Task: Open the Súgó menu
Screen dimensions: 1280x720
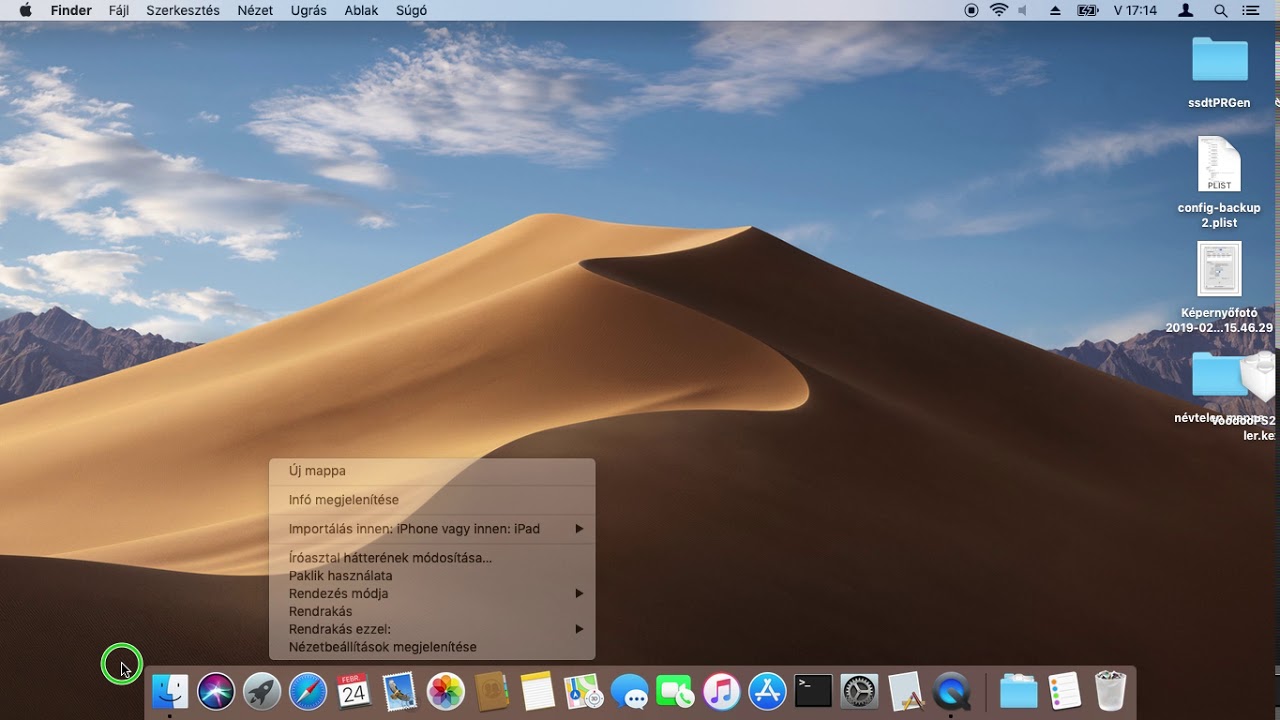Action: click(x=411, y=10)
